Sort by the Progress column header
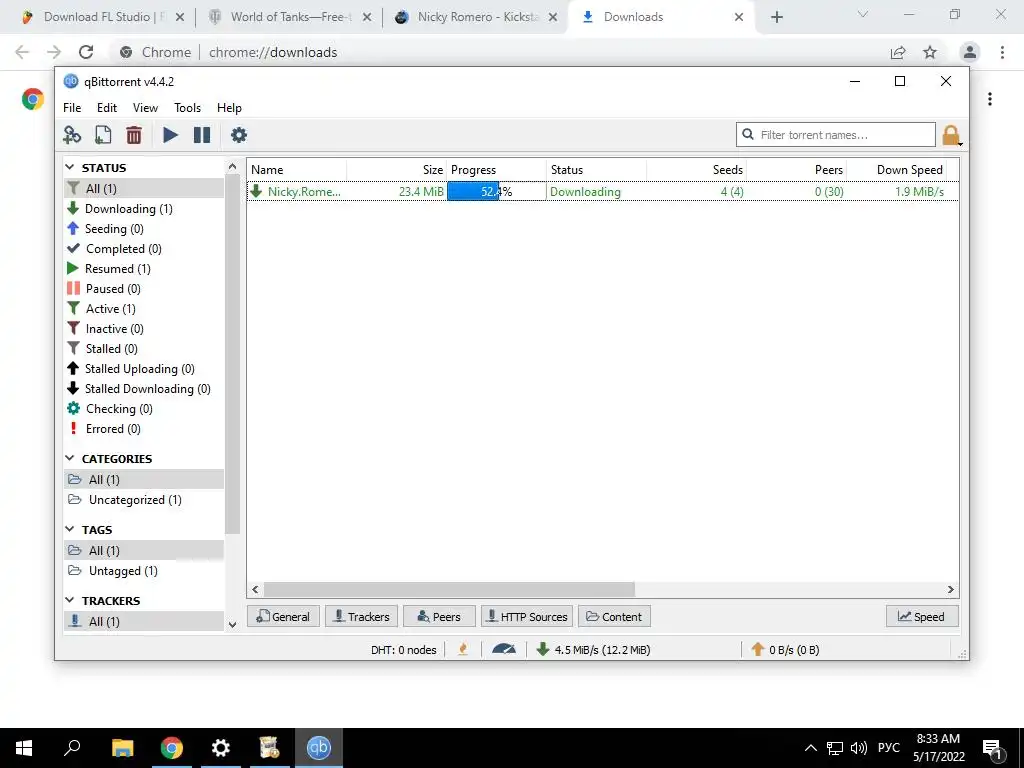The image size is (1024, 768). [x=496, y=170]
